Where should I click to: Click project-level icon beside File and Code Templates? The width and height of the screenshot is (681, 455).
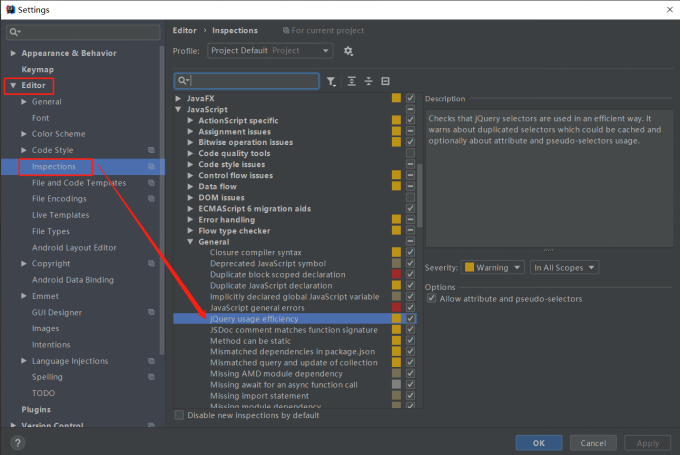[151, 183]
